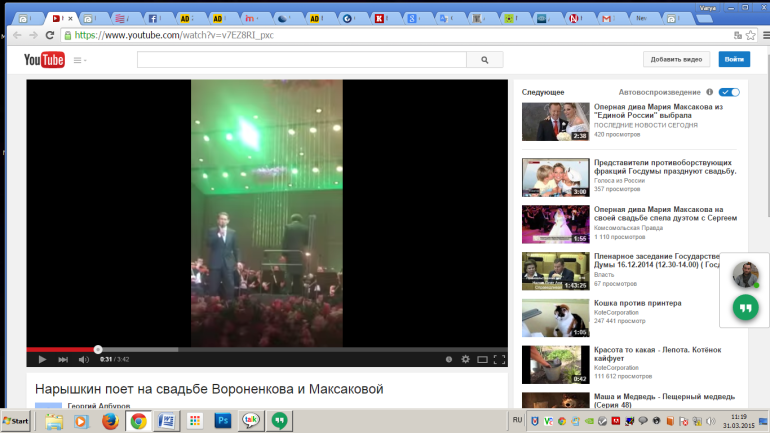This screenshot has height=433, width=770.
Task: Open Firefox from the taskbar
Action: (110, 421)
